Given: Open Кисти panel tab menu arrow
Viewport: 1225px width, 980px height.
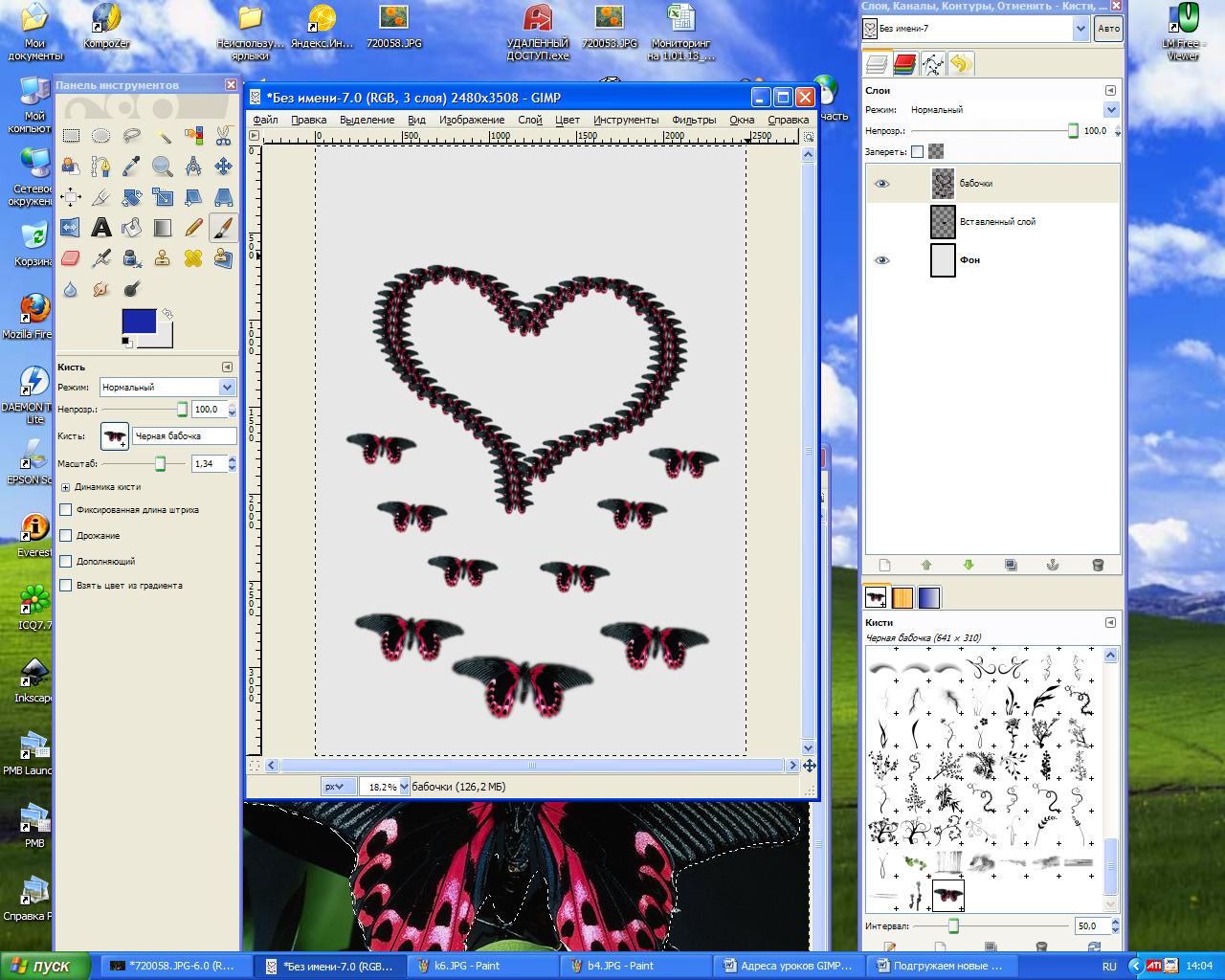Looking at the screenshot, I should tap(1112, 622).
